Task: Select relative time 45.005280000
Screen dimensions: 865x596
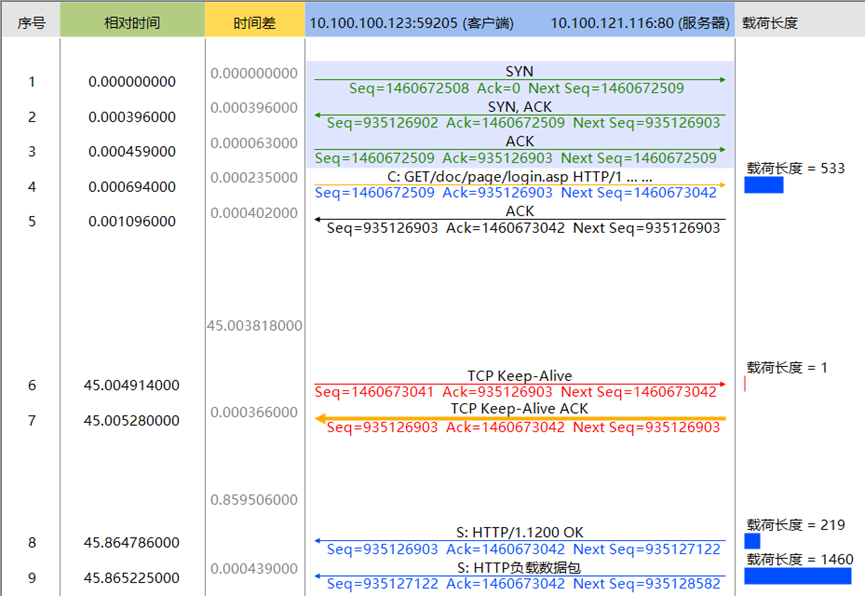Action: pyautogui.click(x=132, y=421)
